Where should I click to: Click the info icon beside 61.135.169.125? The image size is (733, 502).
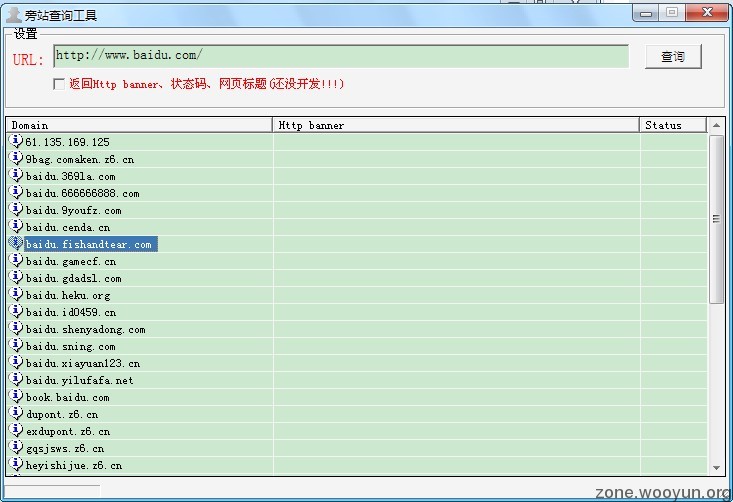pyautogui.click(x=16, y=141)
